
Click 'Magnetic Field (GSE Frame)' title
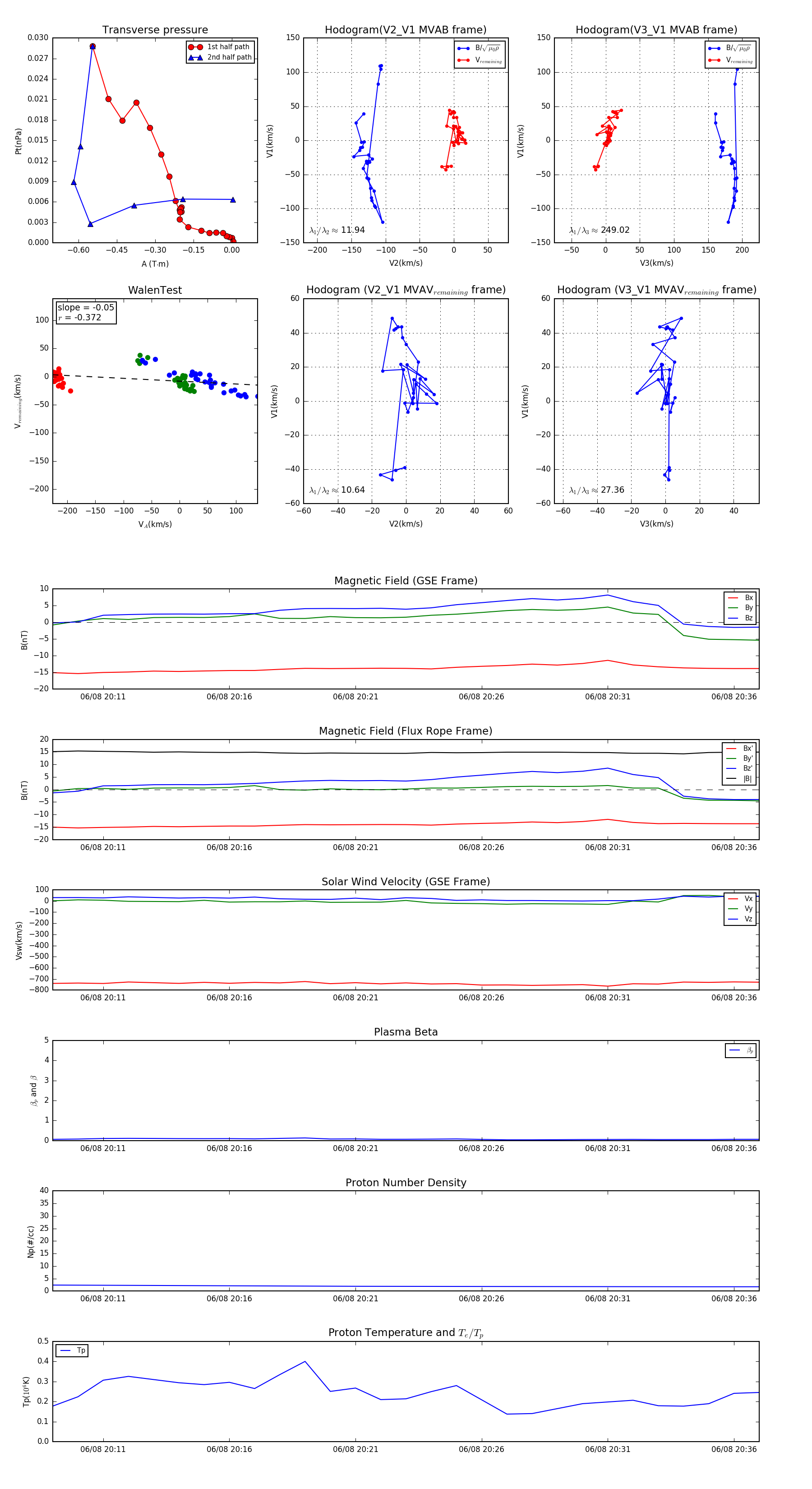(x=406, y=581)
